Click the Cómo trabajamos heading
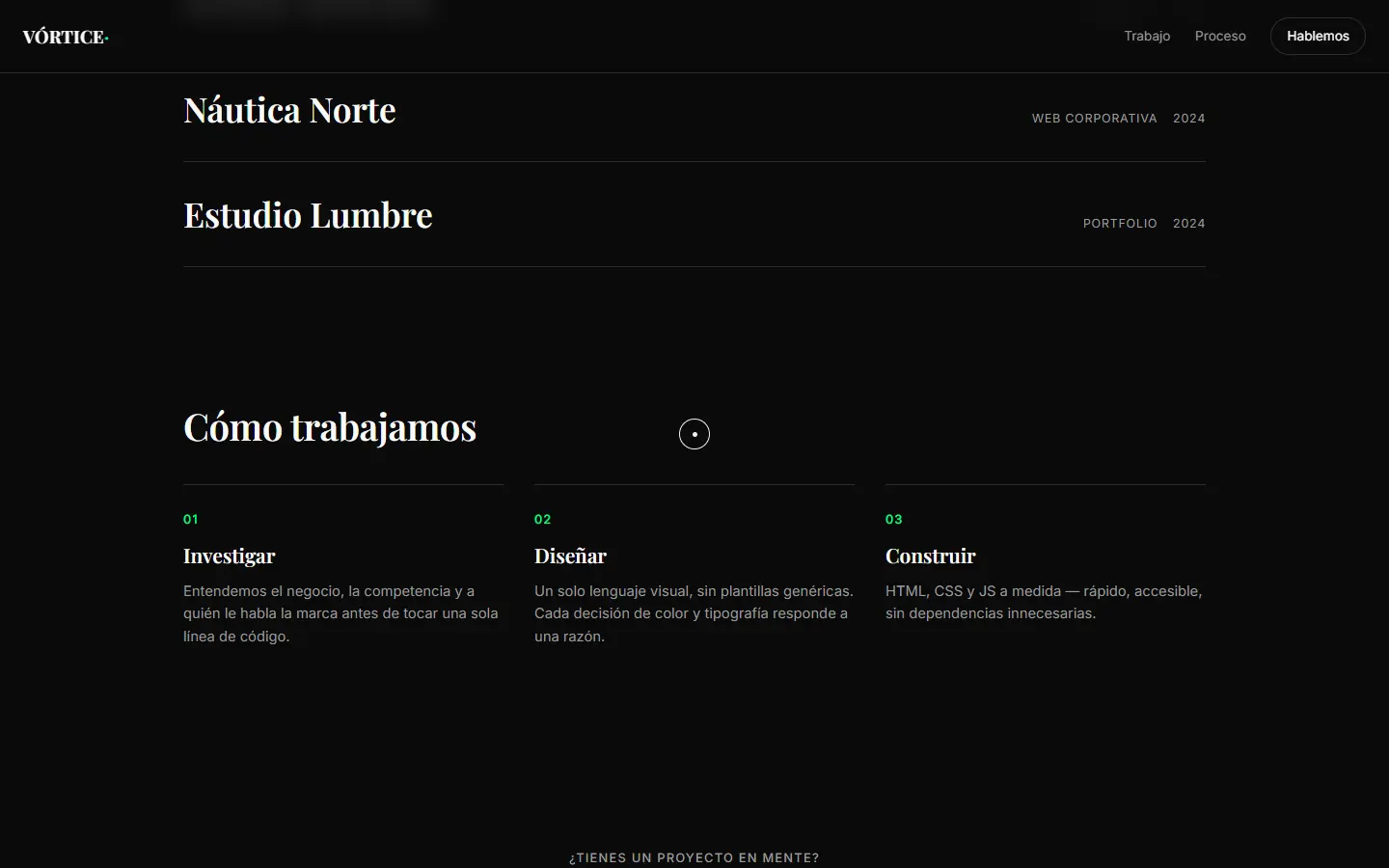Image resolution: width=1389 pixels, height=868 pixels. (x=330, y=427)
